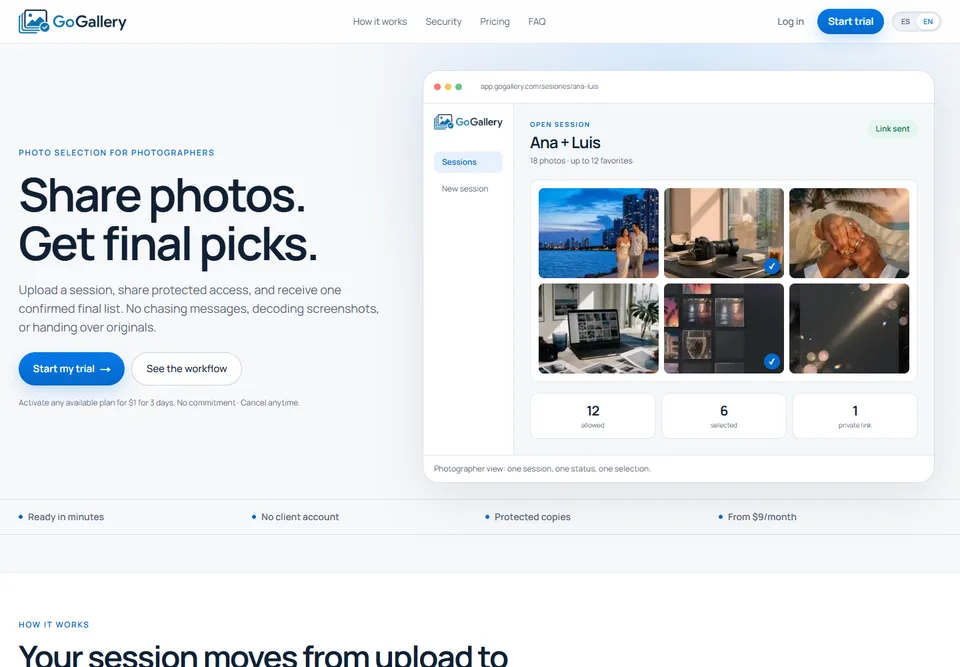Click the Activate any available plan fine print
The width and height of the screenshot is (960, 667).
pyautogui.click(x=159, y=403)
